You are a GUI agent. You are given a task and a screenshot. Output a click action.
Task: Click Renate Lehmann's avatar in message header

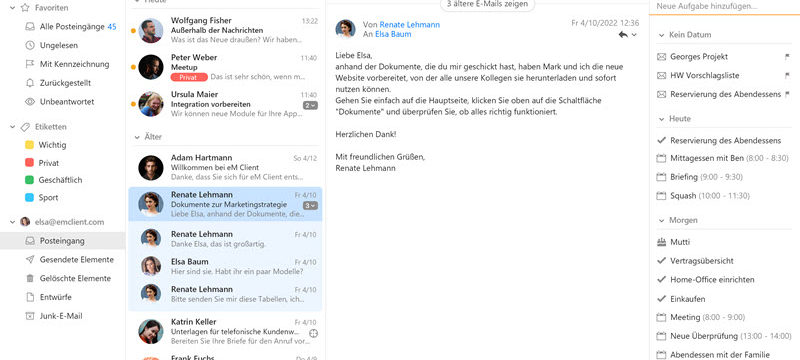click(345, 29)
